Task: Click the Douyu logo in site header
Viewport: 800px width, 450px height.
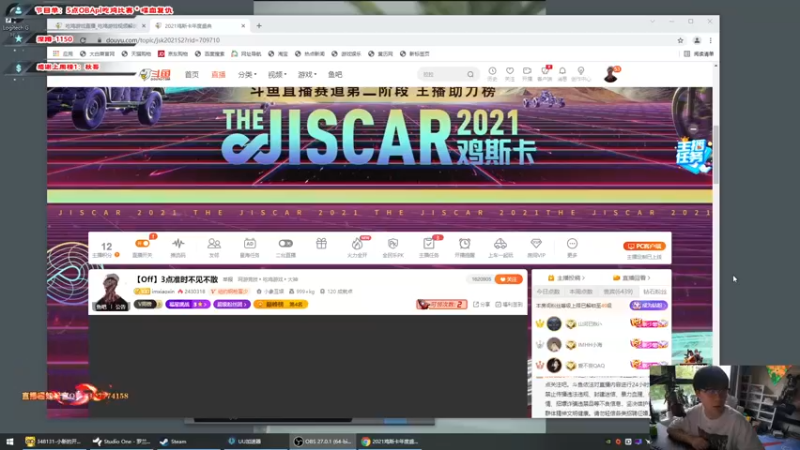Action: (155, 75)
